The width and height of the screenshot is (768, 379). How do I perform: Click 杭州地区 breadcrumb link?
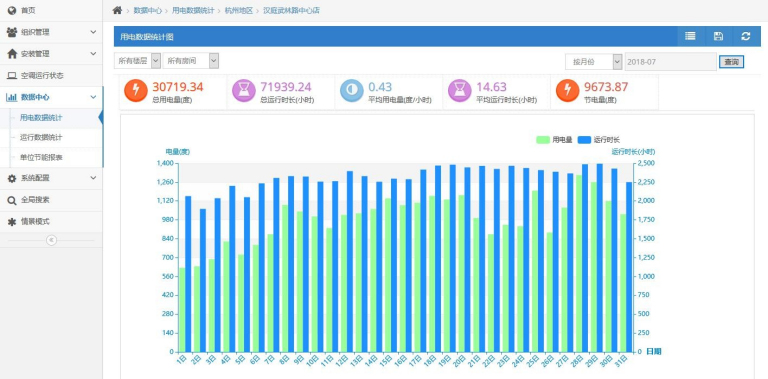(x=239, y=10)
